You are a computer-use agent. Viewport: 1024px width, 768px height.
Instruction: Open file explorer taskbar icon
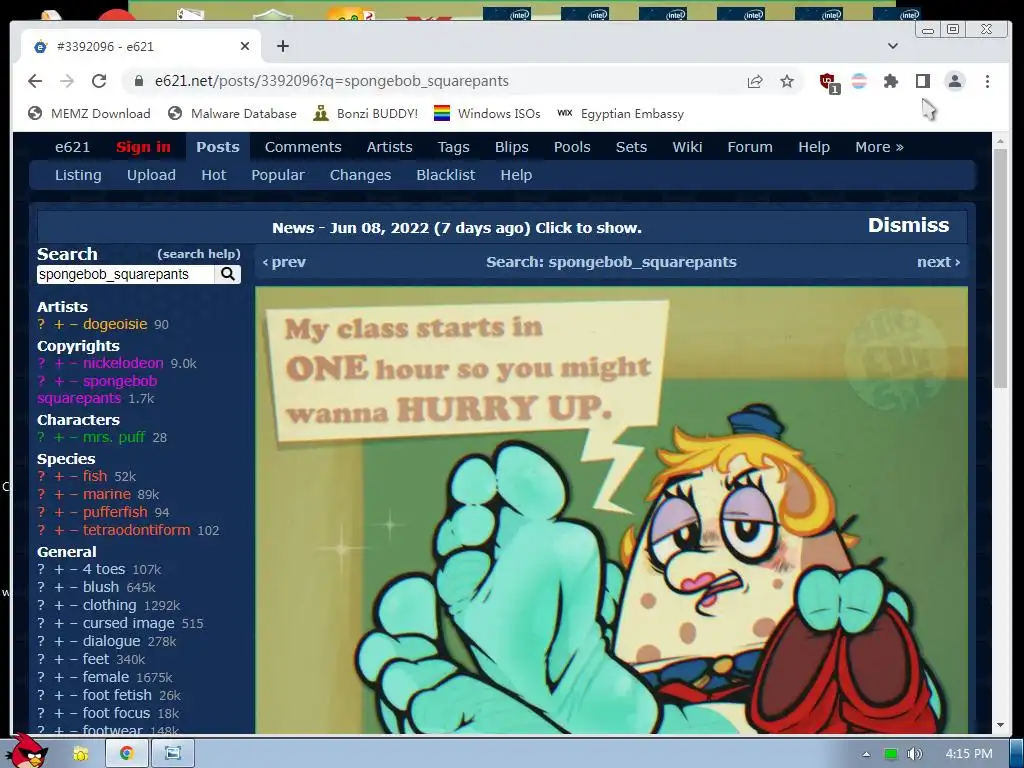click(x=80, y=753)
